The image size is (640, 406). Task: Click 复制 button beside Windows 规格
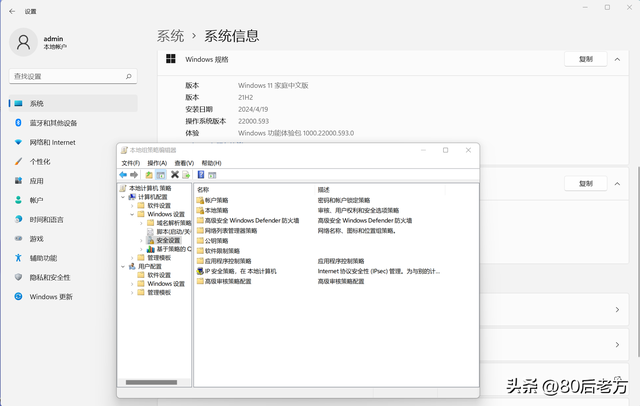point(586,59)
